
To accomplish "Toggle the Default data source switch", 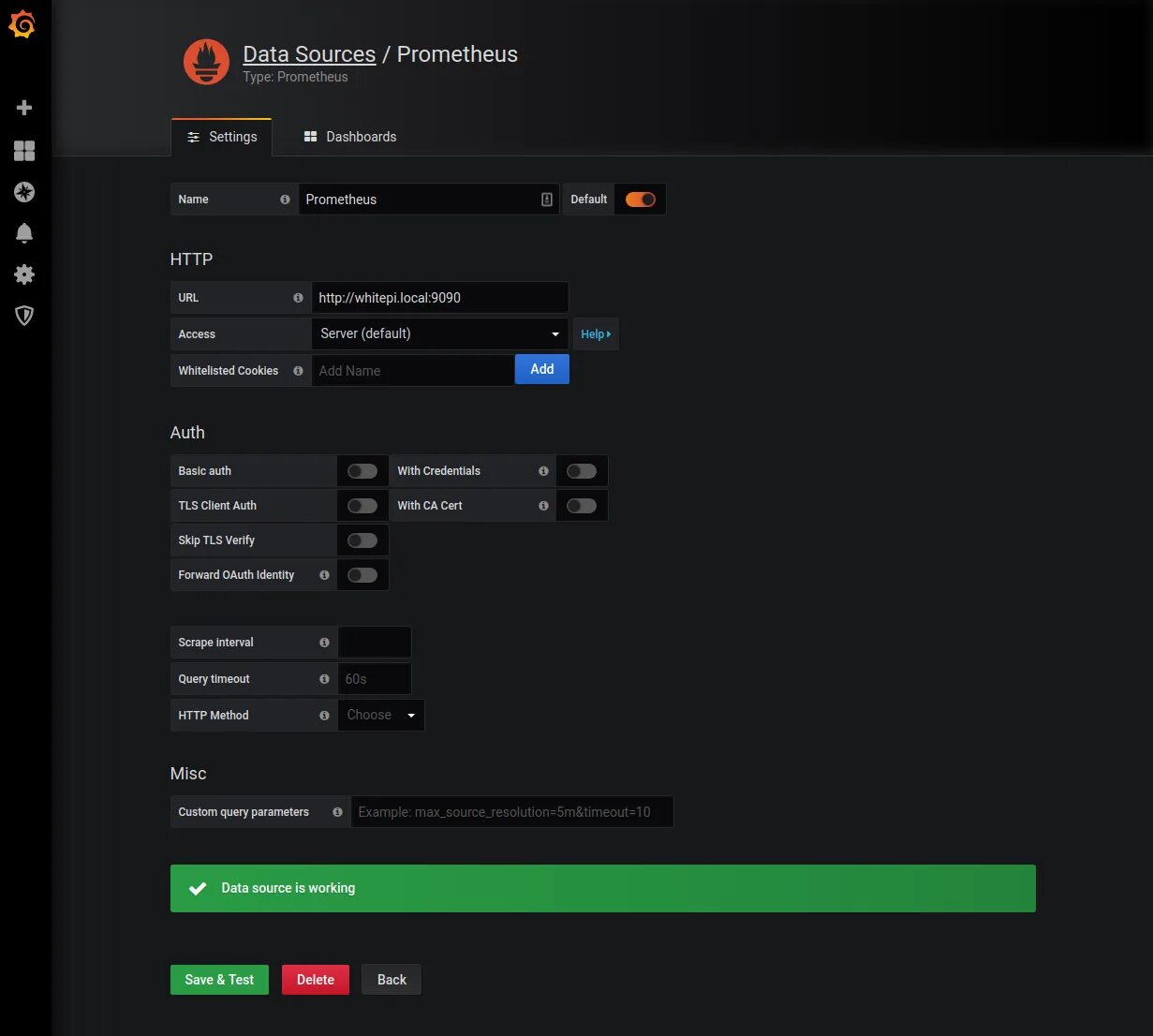I will [x=641, y=200].
